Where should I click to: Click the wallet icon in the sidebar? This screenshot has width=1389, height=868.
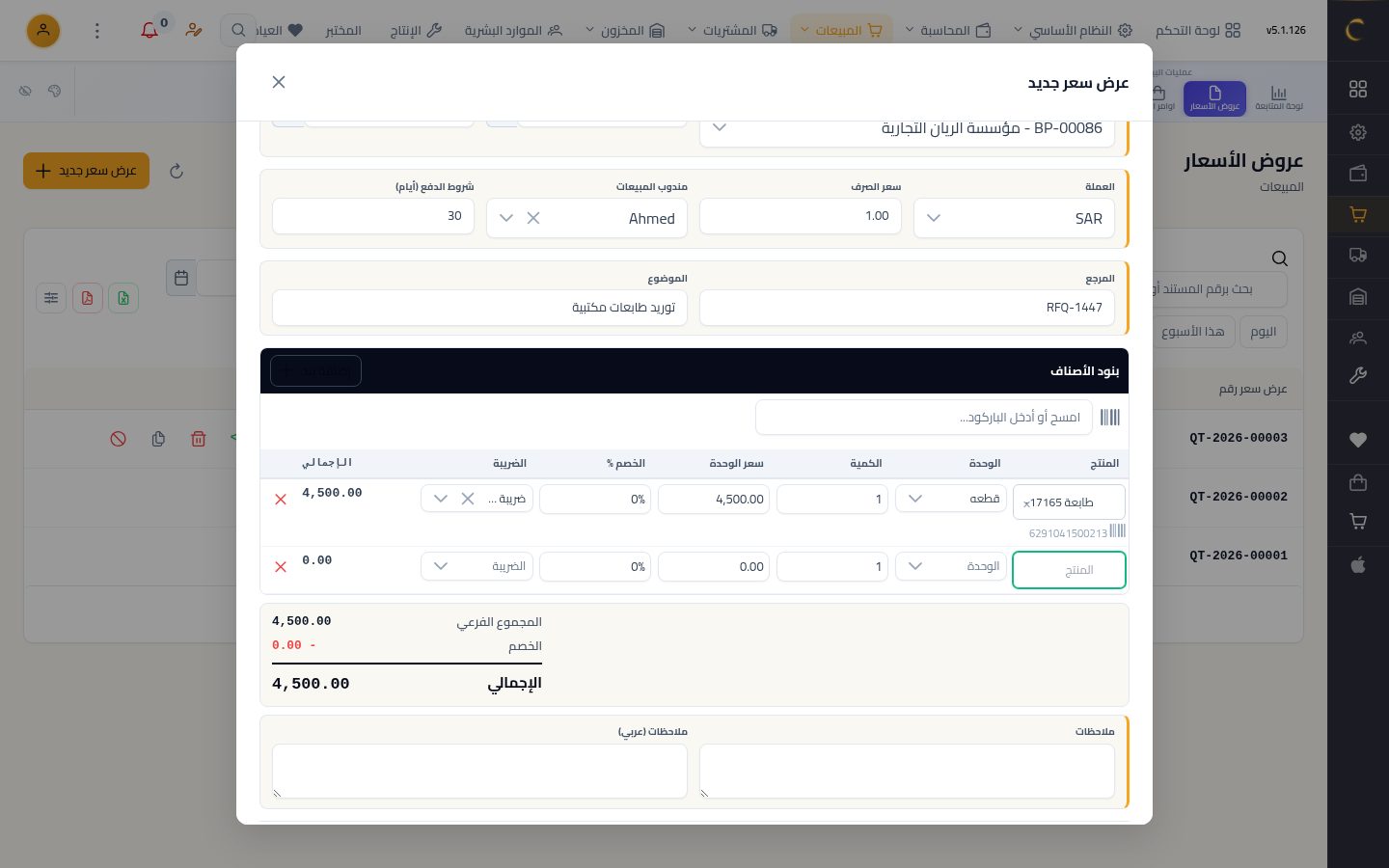coord(1358,174)
